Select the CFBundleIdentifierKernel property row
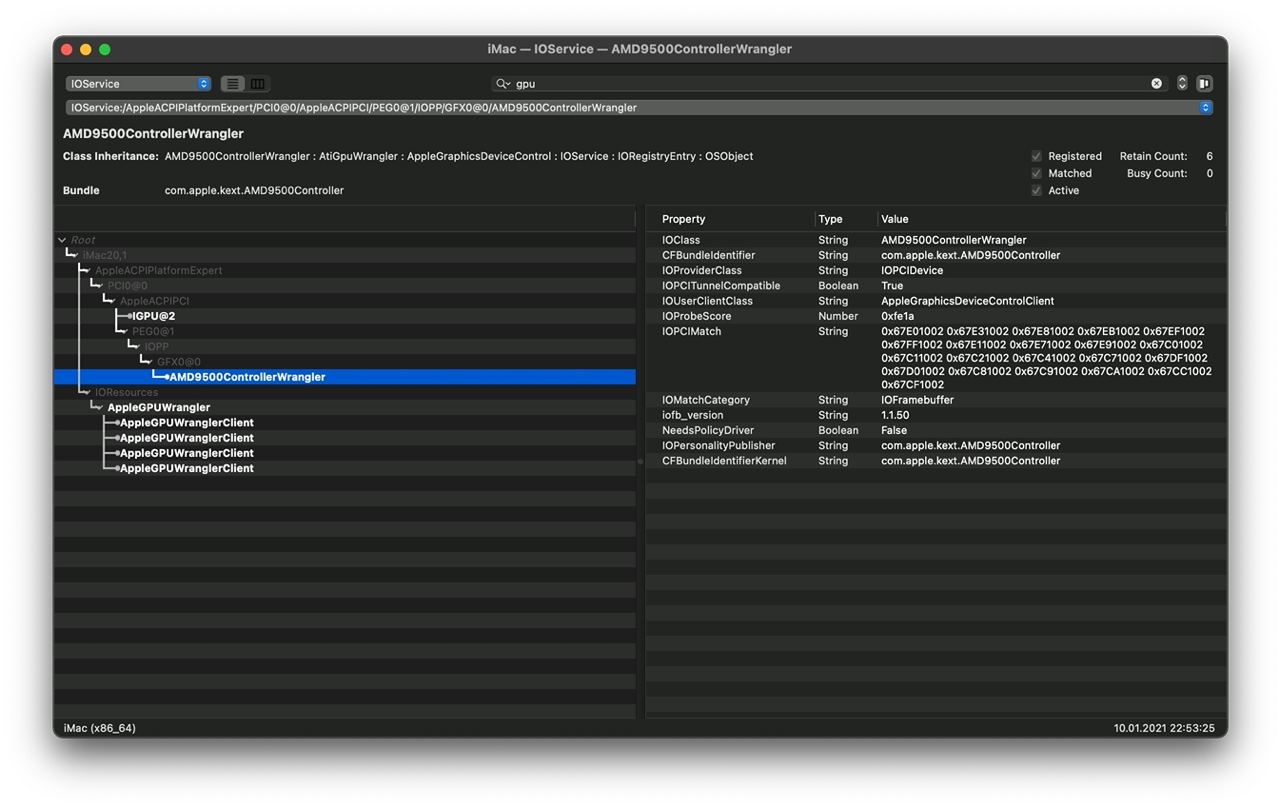This screenshot has height=808, width=1280. (x=936, y=461)
